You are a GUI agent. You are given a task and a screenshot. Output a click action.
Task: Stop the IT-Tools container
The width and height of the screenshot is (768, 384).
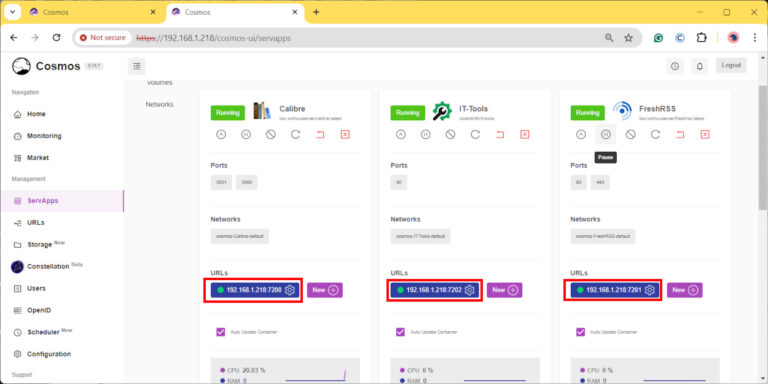(451, 134)
